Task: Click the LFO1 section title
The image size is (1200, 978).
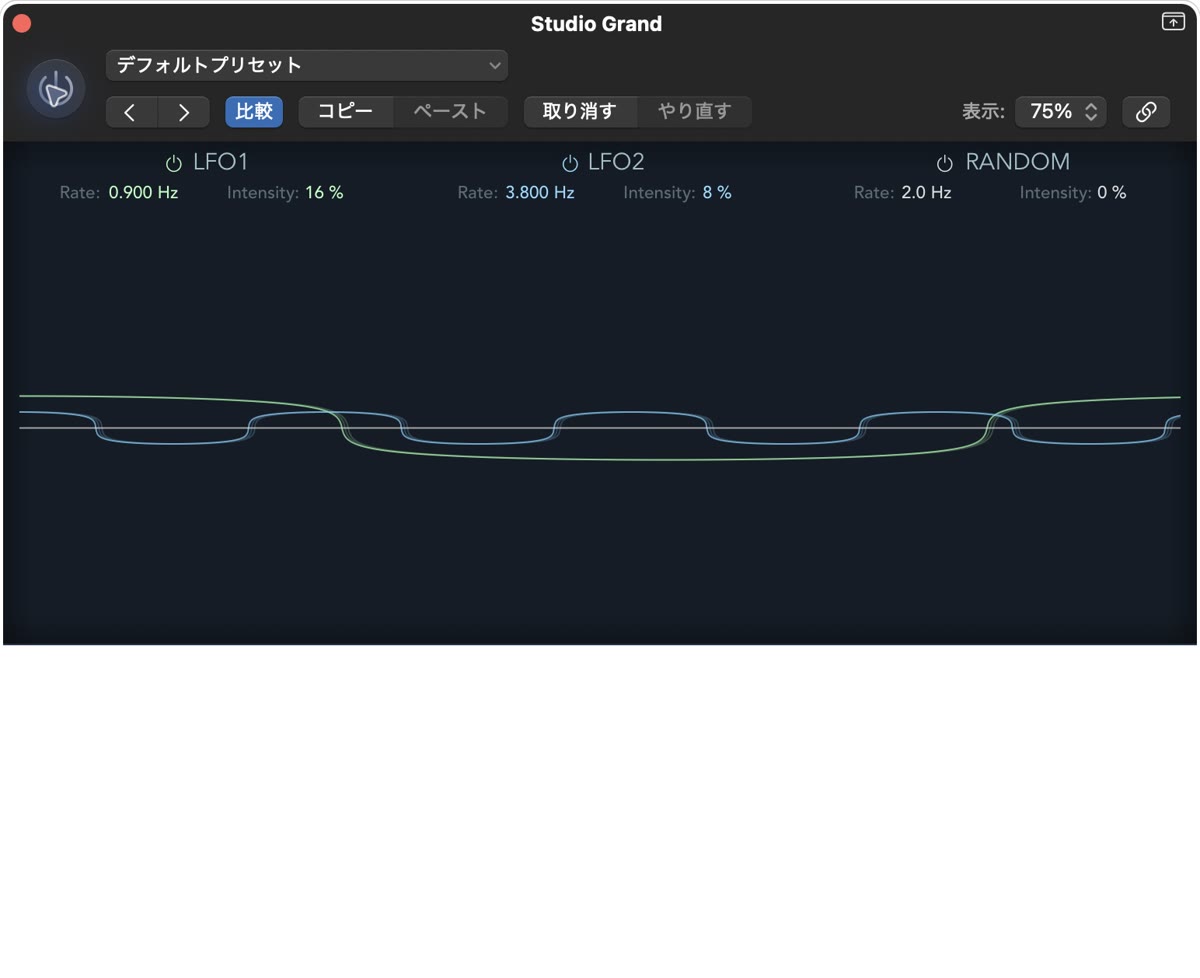Action: point(220,162)
